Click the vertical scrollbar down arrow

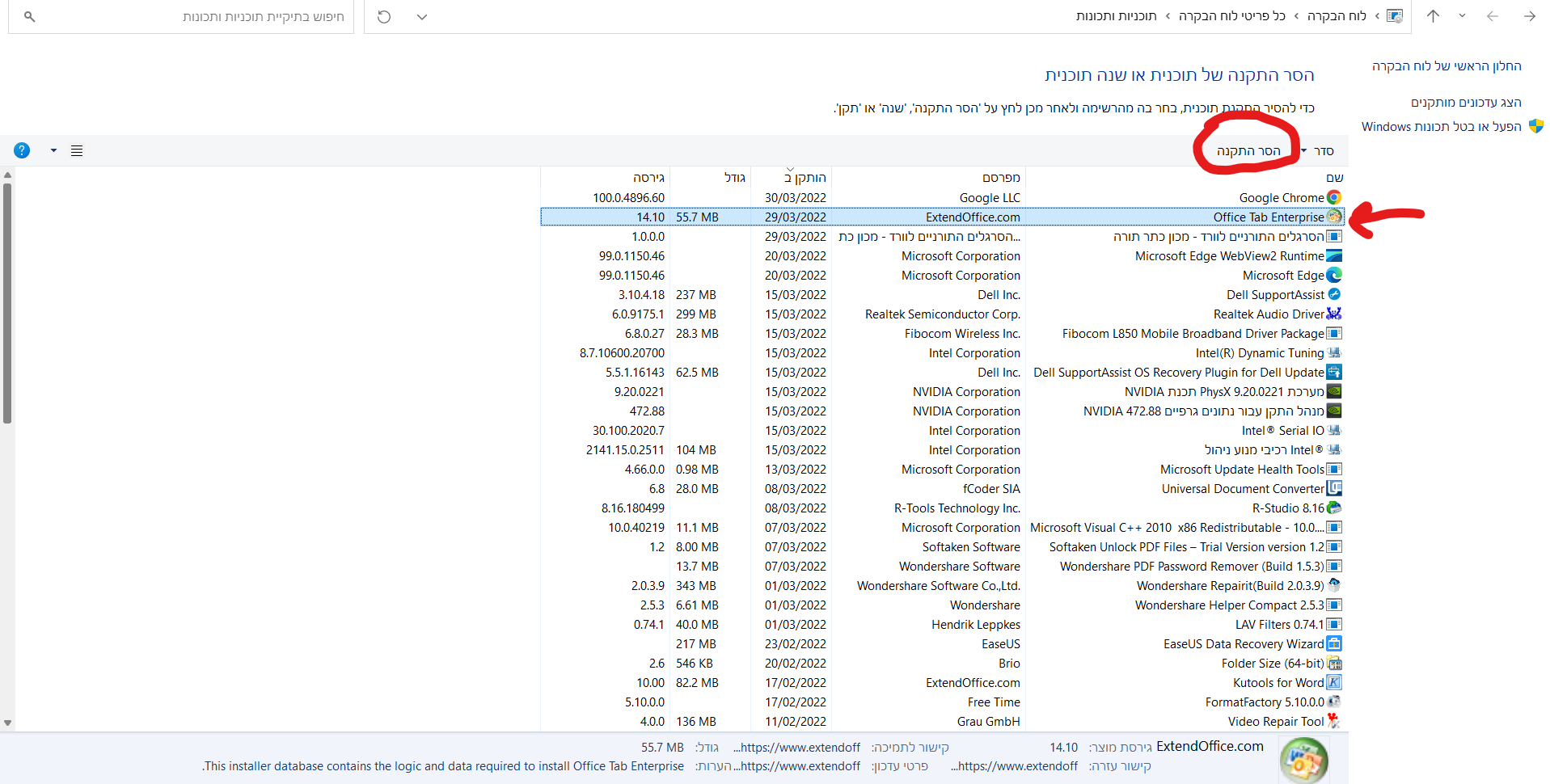(7, 723)
